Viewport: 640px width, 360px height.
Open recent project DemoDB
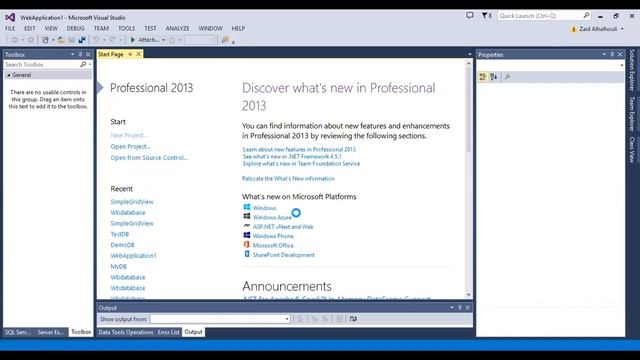point(122,245)
